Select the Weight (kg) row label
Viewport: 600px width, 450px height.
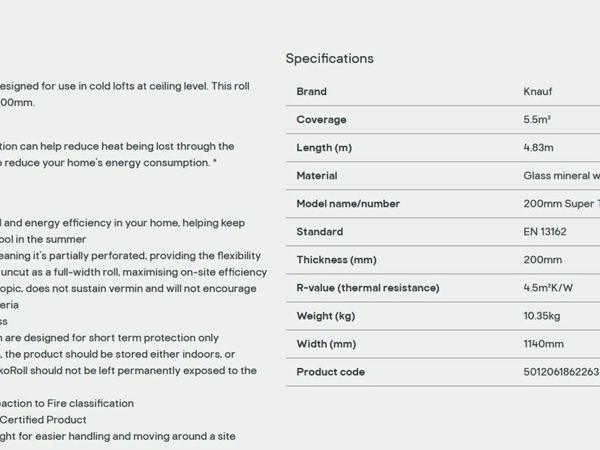[326, 316]
